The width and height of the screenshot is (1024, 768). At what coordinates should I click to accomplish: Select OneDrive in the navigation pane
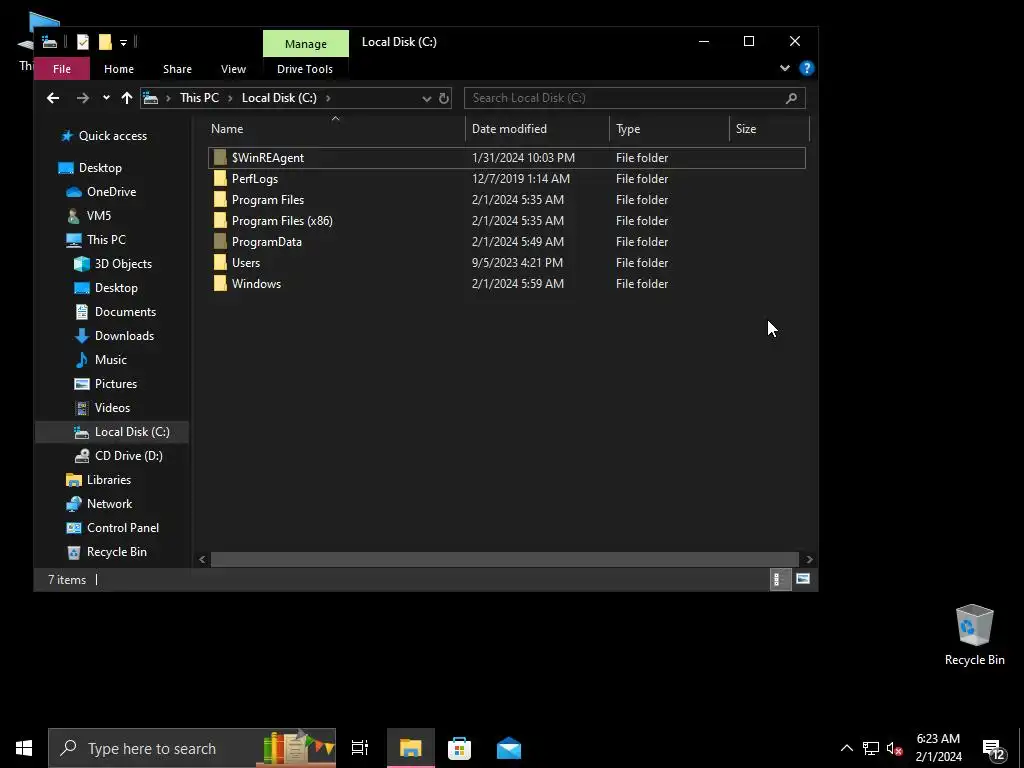[x=111, y=192]
